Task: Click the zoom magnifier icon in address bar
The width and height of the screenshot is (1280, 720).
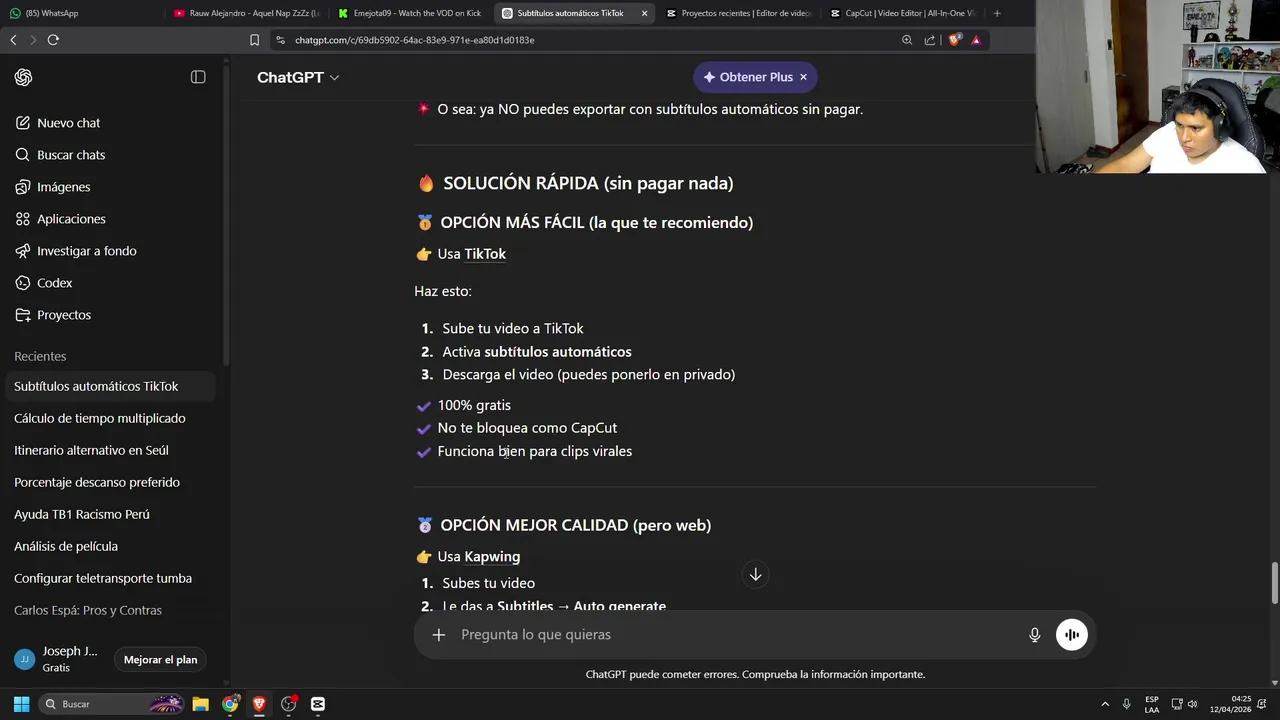Action: pyautogui.click(x=907, y=40)
